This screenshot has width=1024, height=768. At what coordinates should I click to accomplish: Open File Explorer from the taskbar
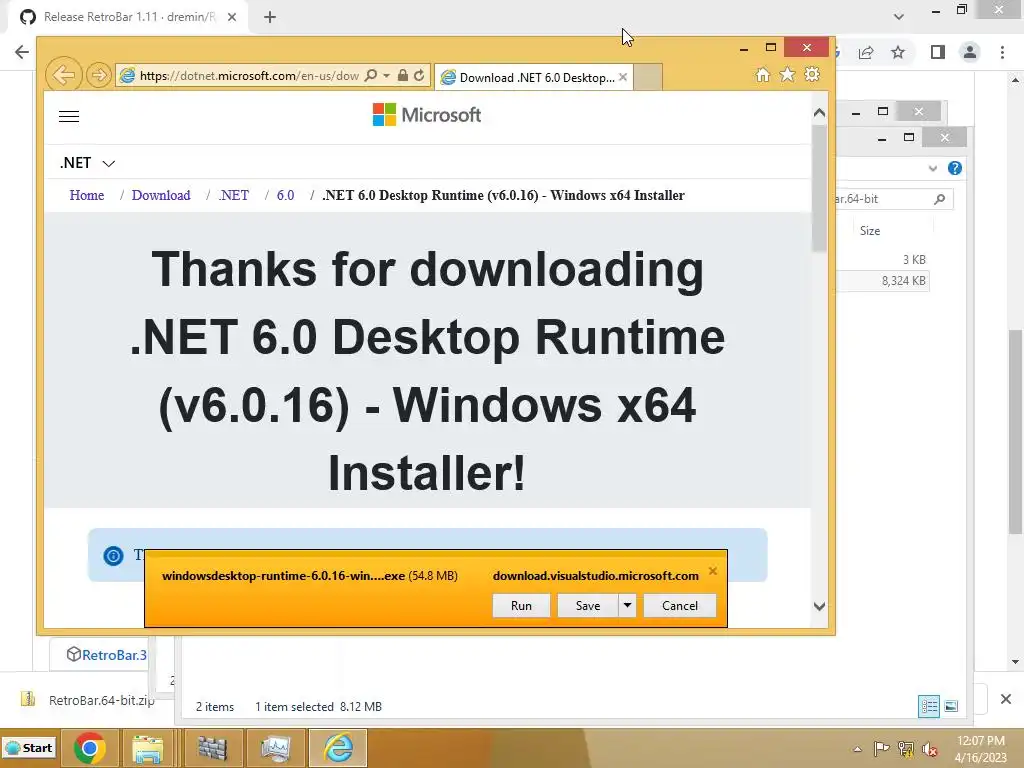point(148,748)
